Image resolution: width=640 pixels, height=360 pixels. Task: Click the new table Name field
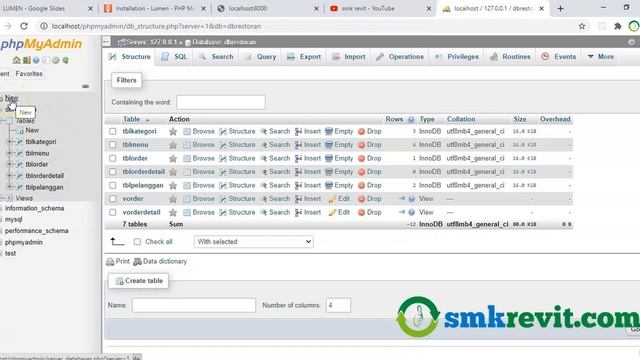click(194, 305)
